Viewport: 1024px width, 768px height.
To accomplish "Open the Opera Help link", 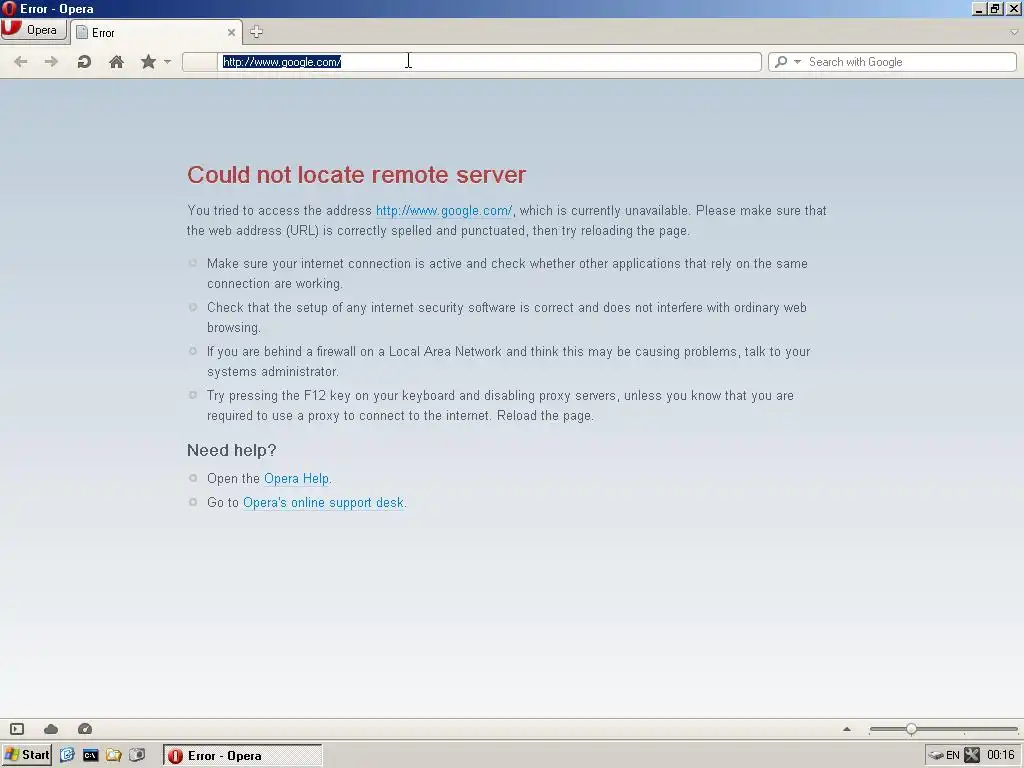I will [296, 479].
